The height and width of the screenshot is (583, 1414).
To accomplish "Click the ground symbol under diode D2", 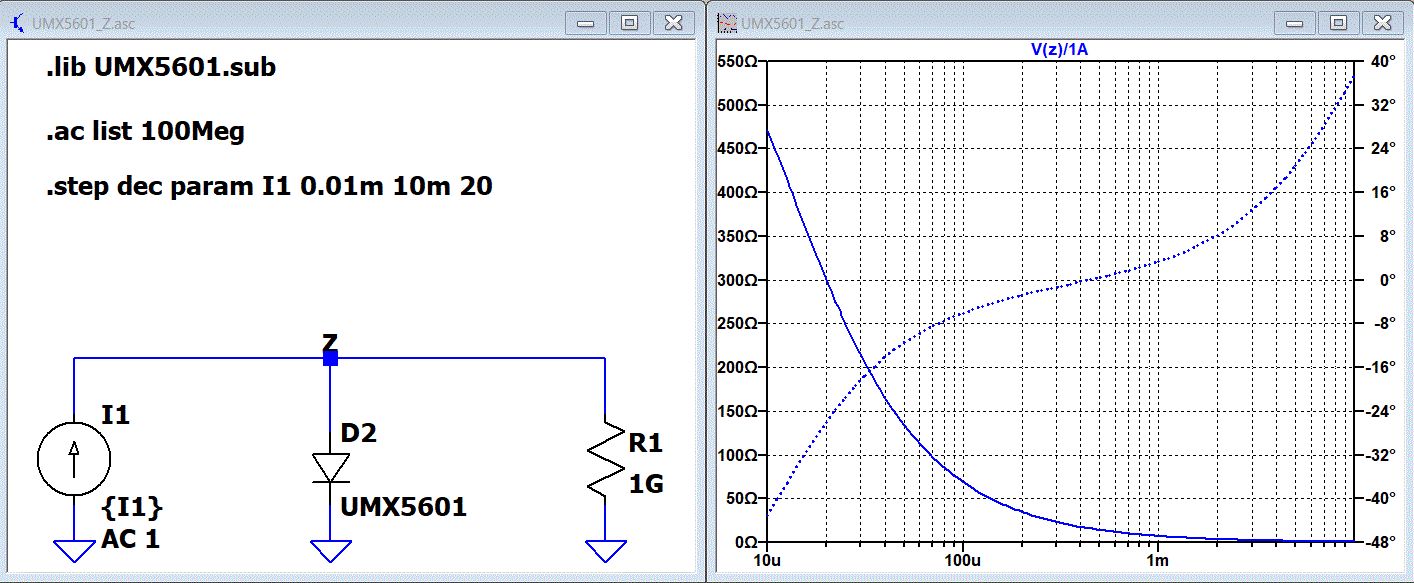I will (x=330, y=551).
